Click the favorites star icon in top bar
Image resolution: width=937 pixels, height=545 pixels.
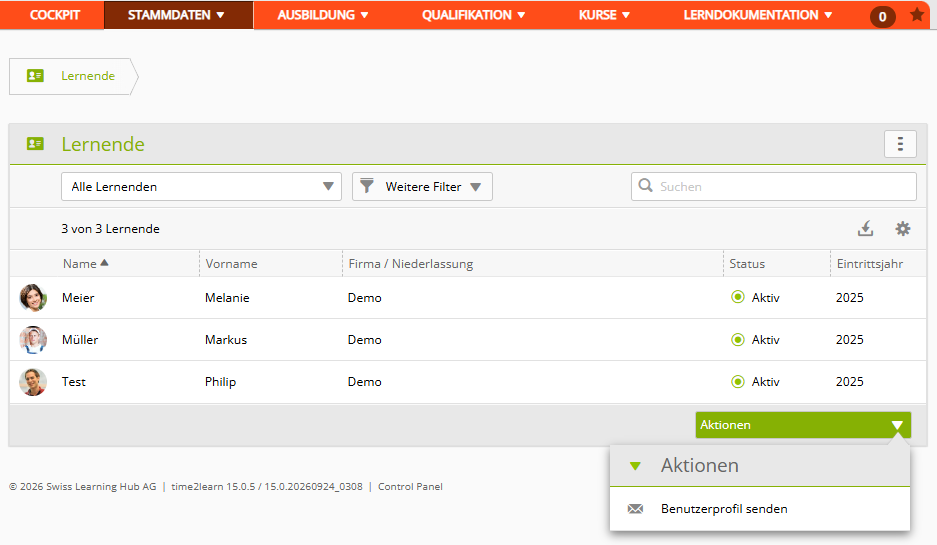[917, 15]
